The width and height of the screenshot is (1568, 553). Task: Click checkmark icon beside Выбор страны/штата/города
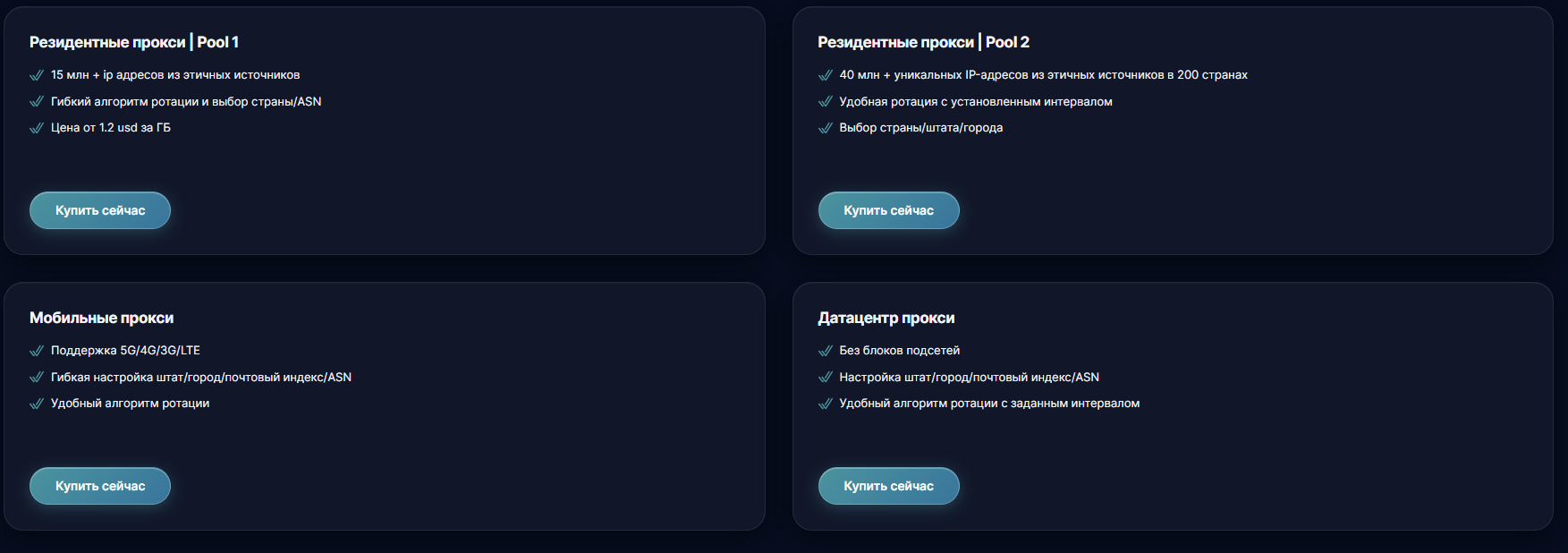pyautogui.click(x=826, y=128)
